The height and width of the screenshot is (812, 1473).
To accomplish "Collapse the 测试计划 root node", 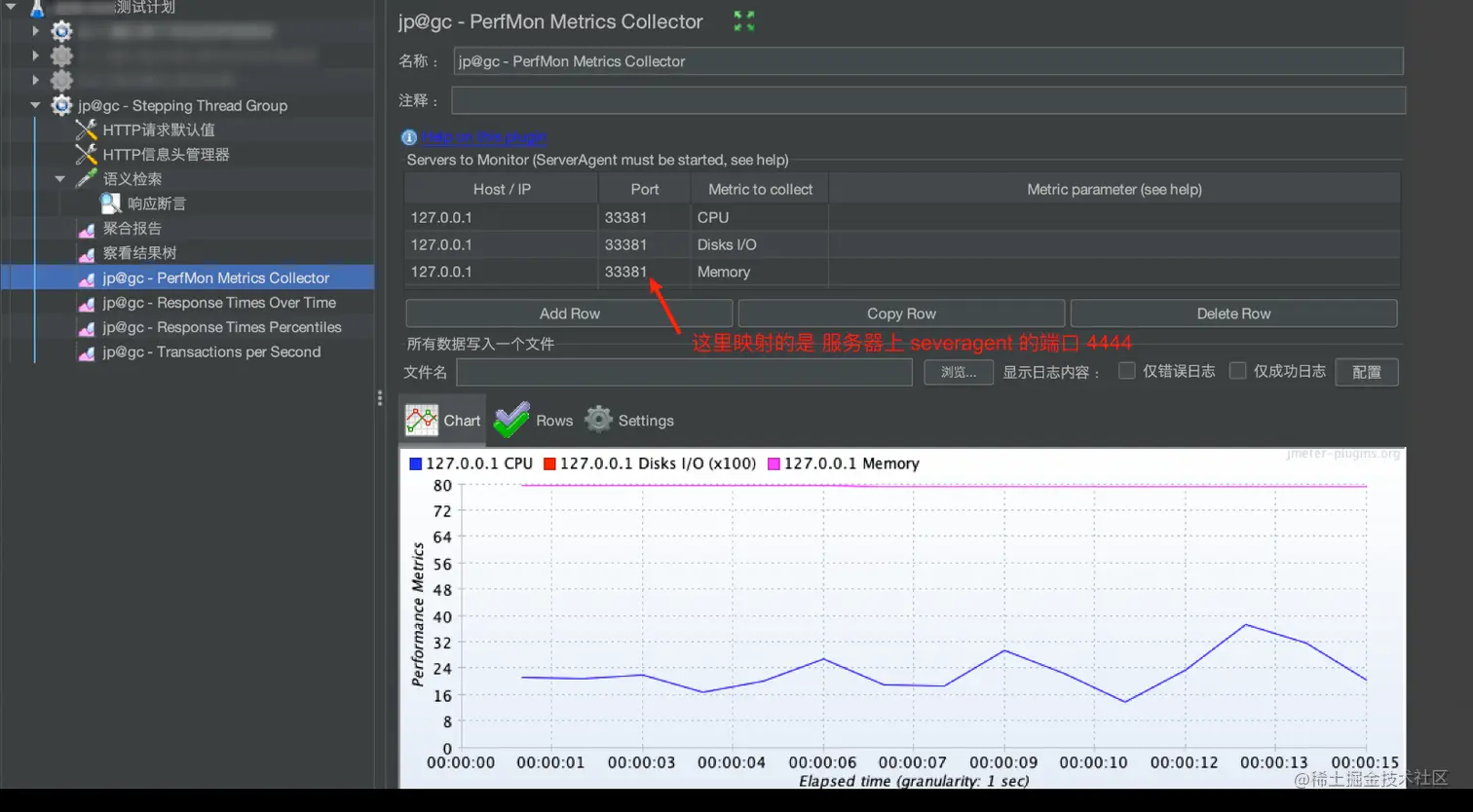I will pyautogui.click(x=11, y=7).
